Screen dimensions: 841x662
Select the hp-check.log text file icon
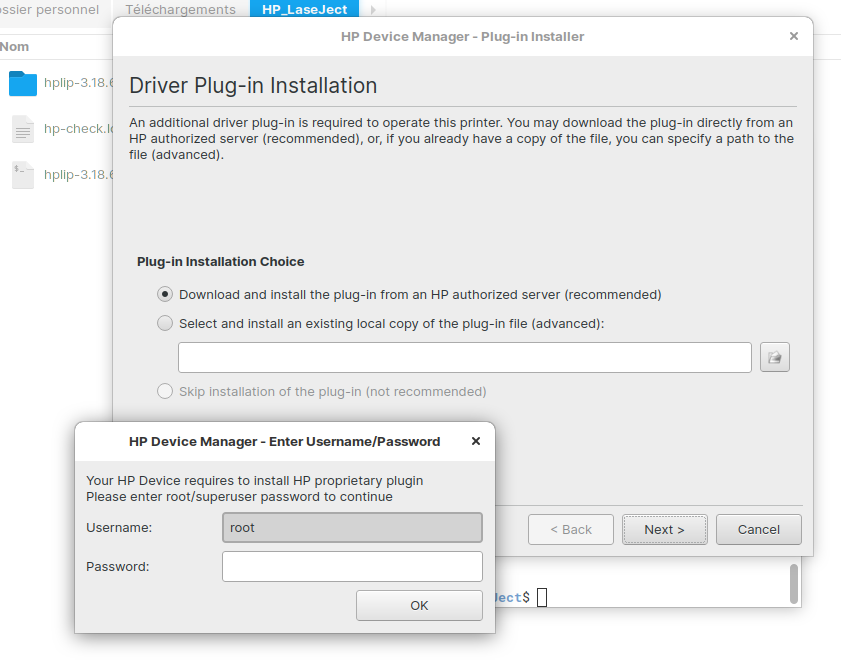(x=23, y=129)
